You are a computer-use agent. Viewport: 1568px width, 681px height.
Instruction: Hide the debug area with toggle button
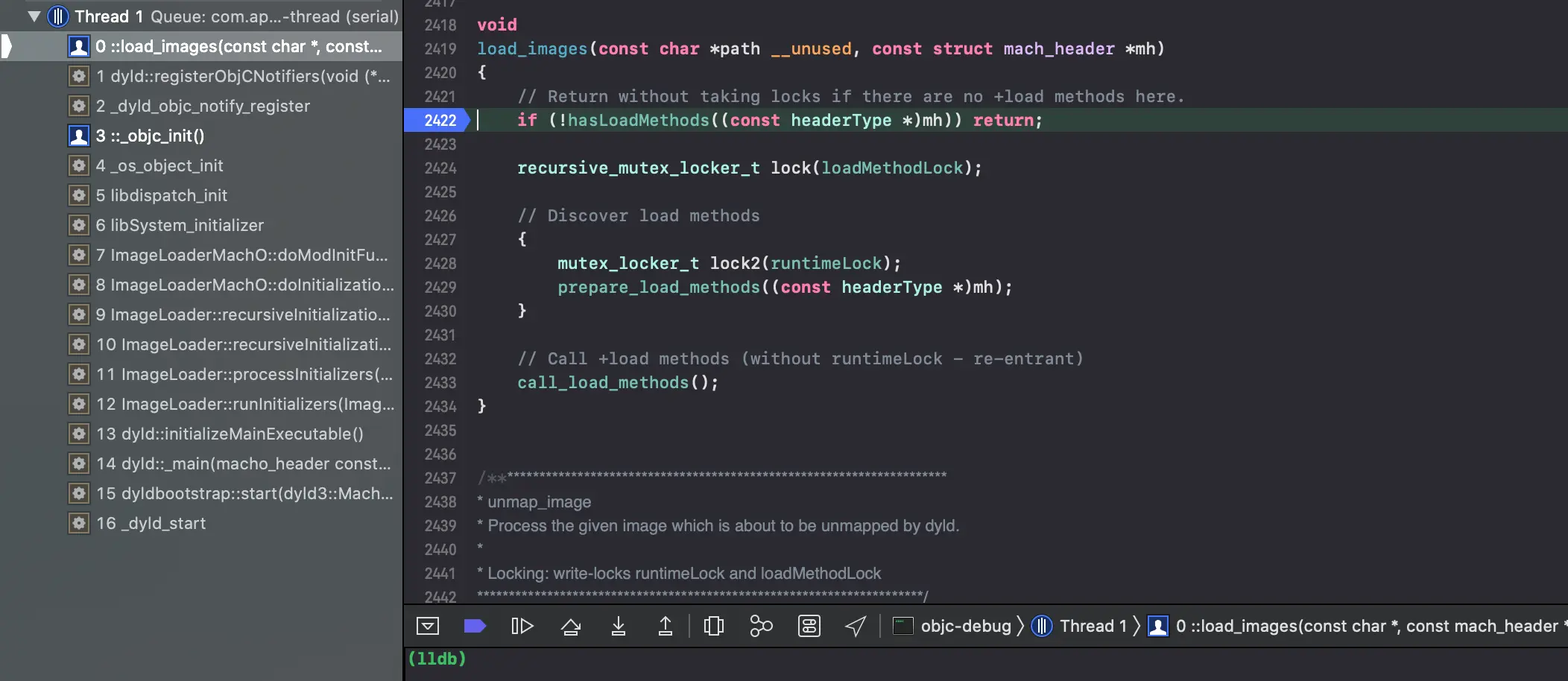point(428,626)
